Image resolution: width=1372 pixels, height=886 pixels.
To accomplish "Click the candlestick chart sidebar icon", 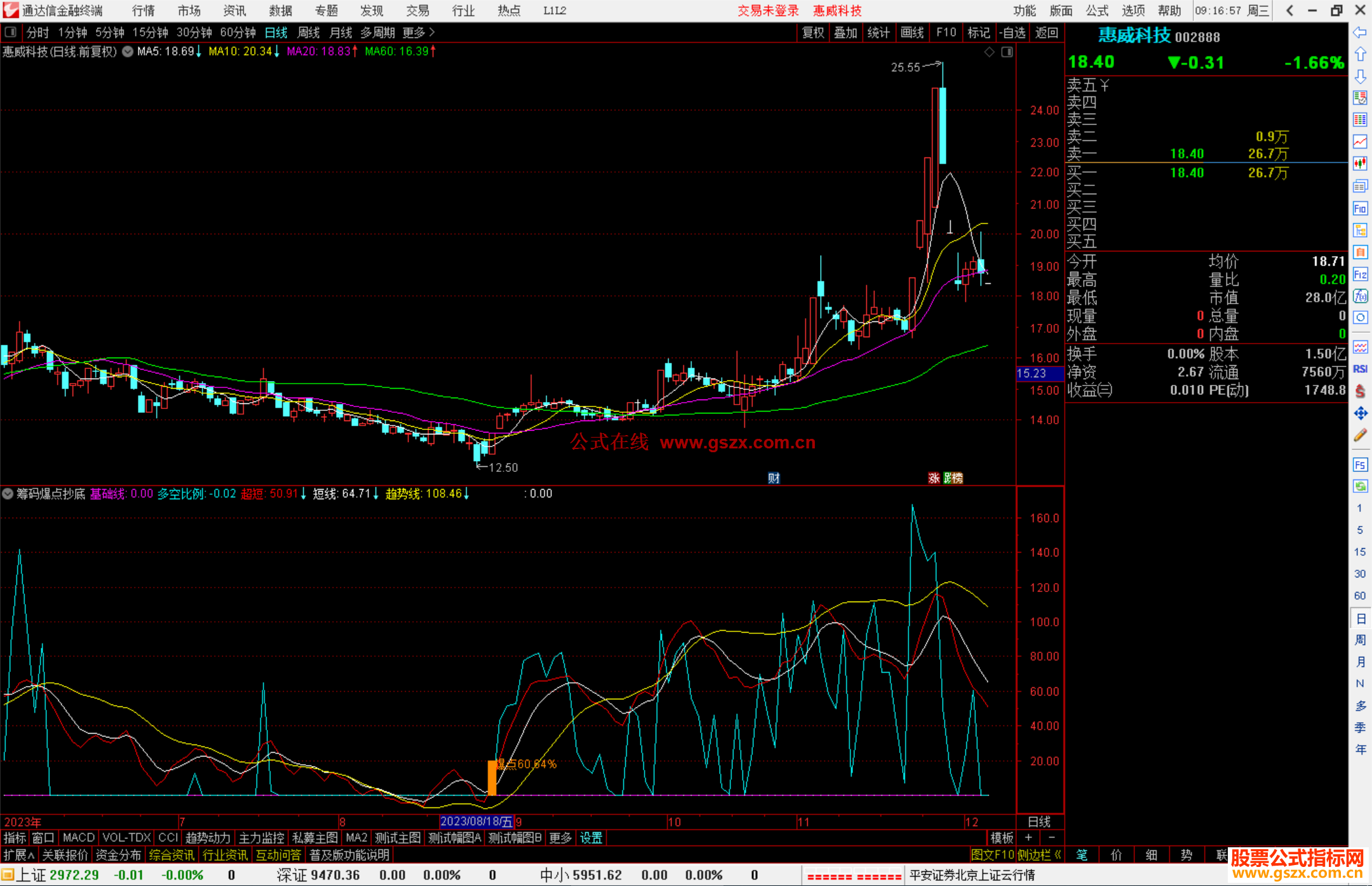I will tap(1360, 164).
